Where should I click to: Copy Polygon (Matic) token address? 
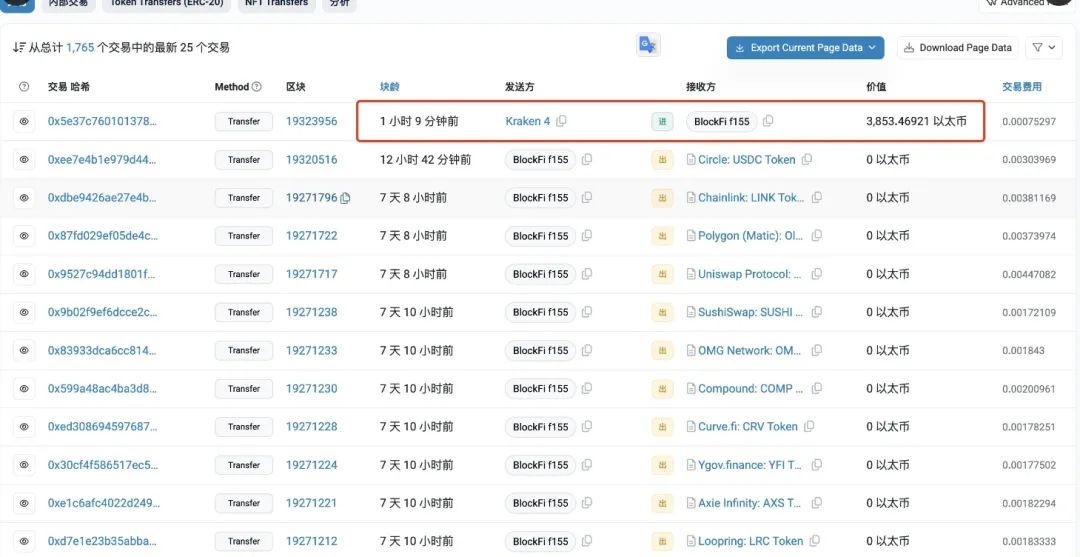816,236
